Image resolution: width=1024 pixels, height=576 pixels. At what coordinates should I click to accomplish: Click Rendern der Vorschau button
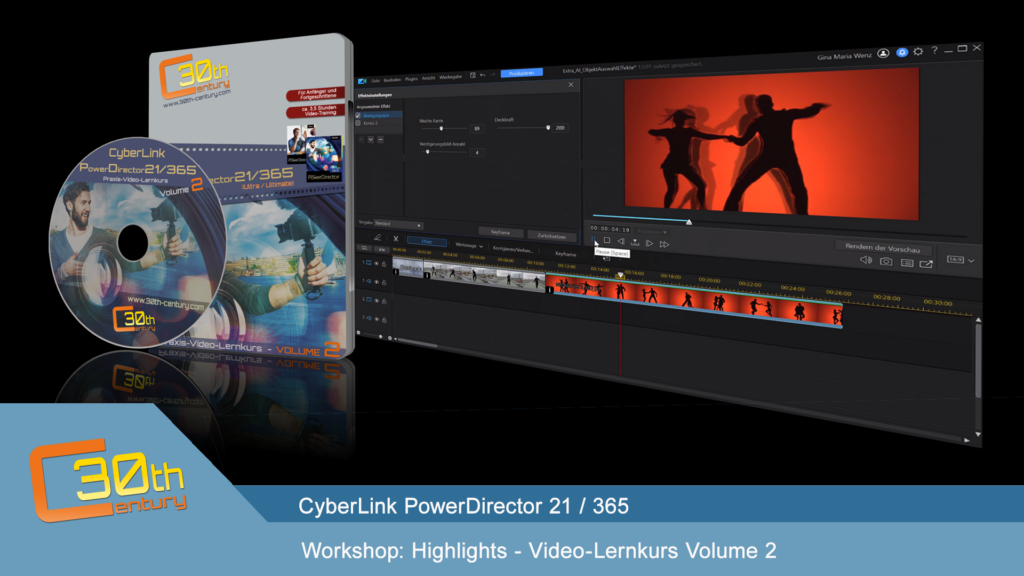[882, 248]
